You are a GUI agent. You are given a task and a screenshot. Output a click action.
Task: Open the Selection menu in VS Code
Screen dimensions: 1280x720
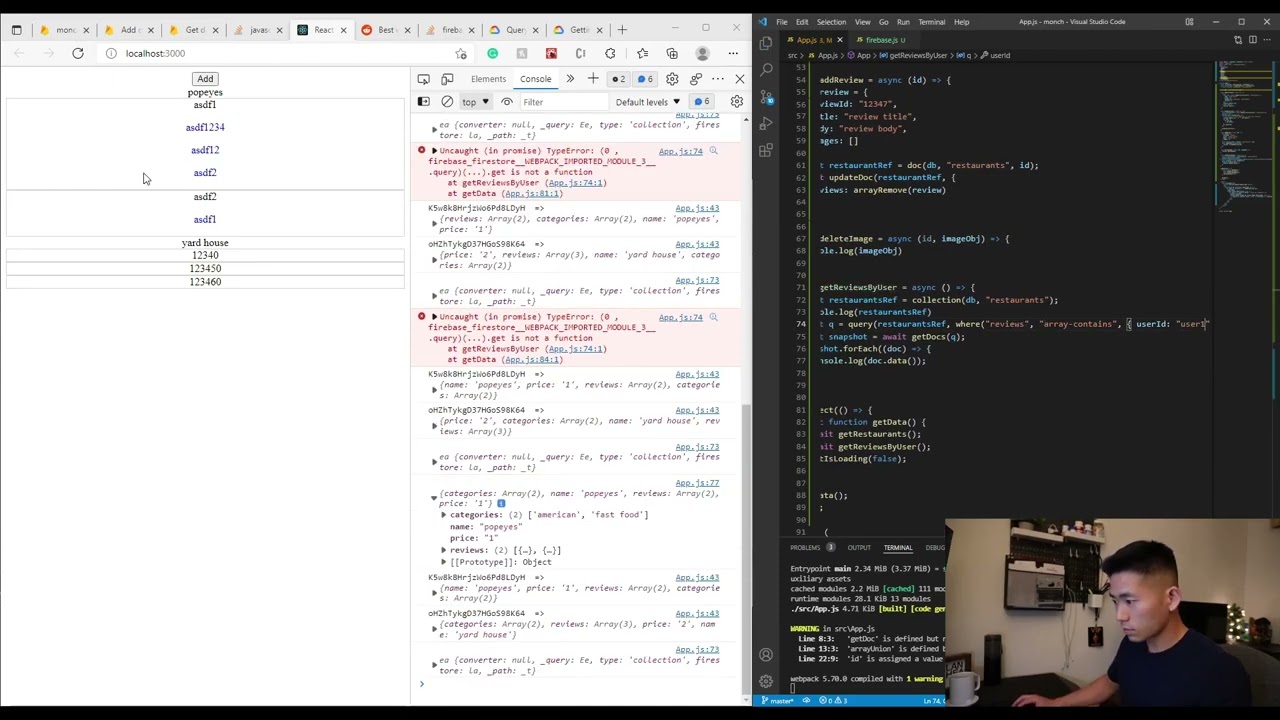coord(831,22)
